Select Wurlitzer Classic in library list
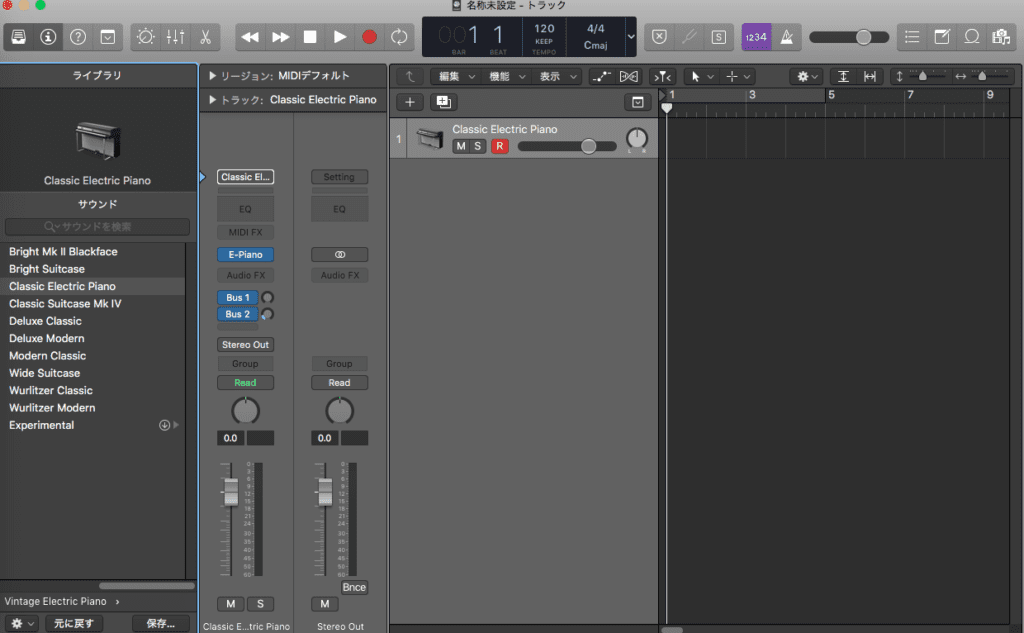The width and height of the screenshot is (1024, 633). [92, 391]
